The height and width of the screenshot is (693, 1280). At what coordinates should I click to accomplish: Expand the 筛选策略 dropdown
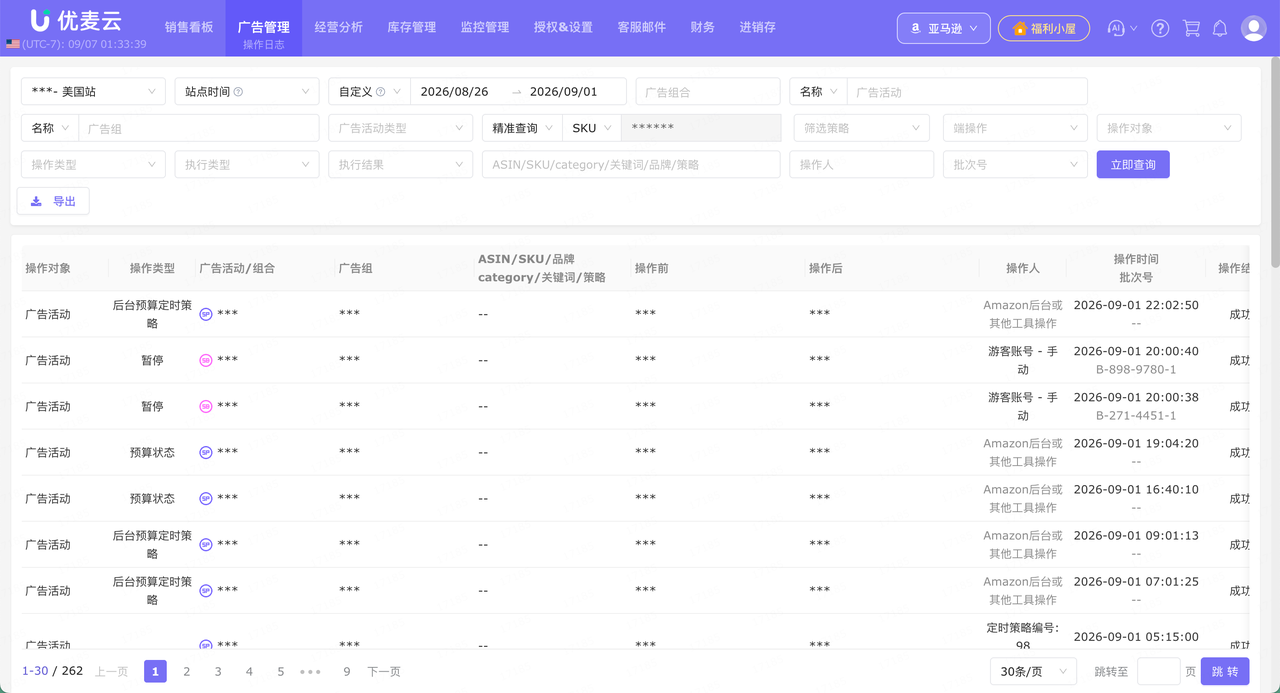(862, 128)
